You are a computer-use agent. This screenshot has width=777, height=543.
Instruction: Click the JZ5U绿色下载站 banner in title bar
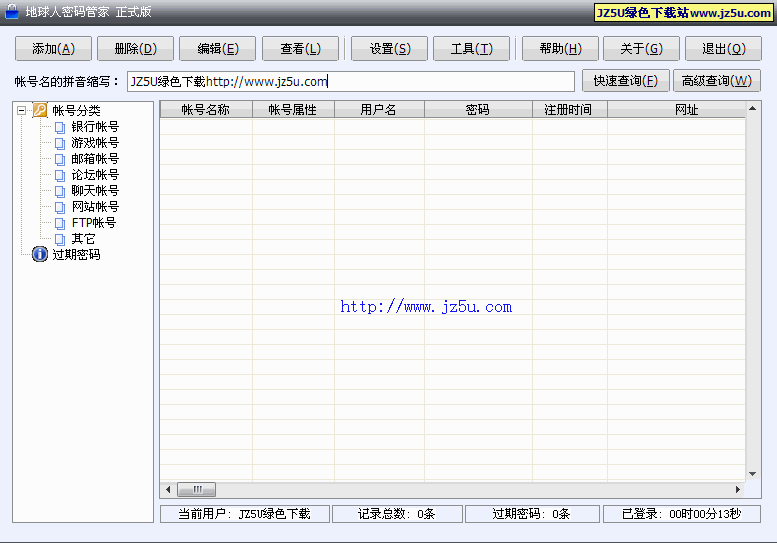(684, 12)
